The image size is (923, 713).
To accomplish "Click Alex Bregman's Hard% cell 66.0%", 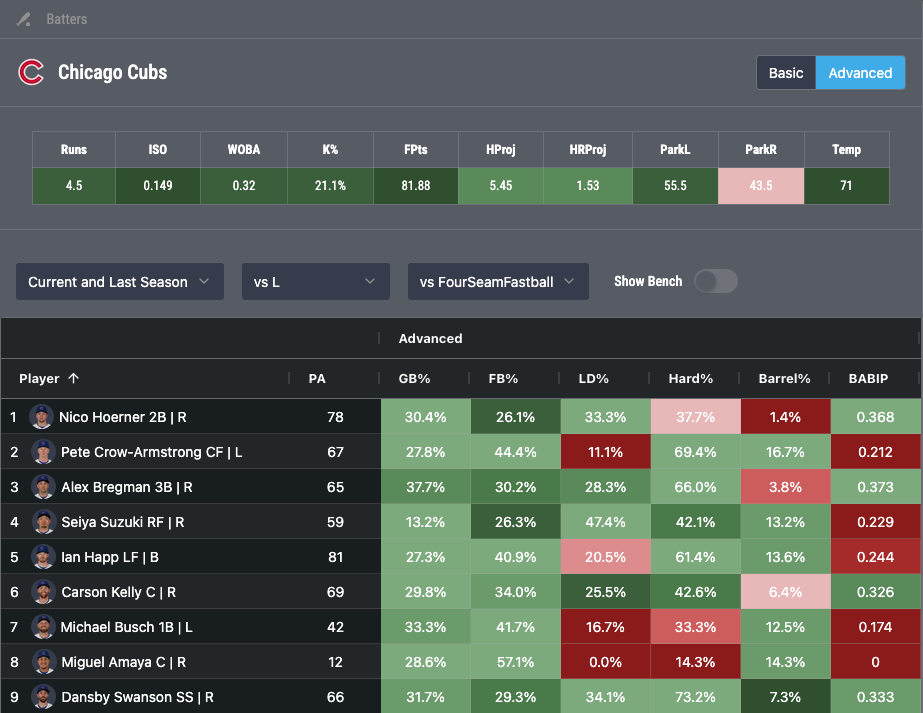I will pyautogui.click(x=695, y=487).
